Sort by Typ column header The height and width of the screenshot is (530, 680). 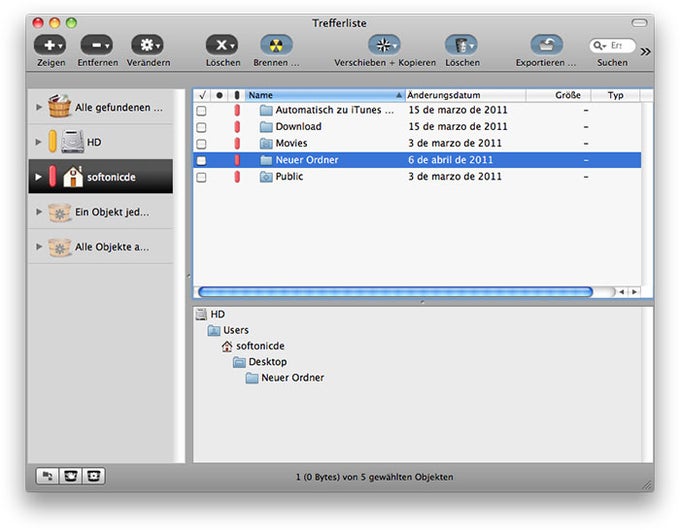point(615,95)
